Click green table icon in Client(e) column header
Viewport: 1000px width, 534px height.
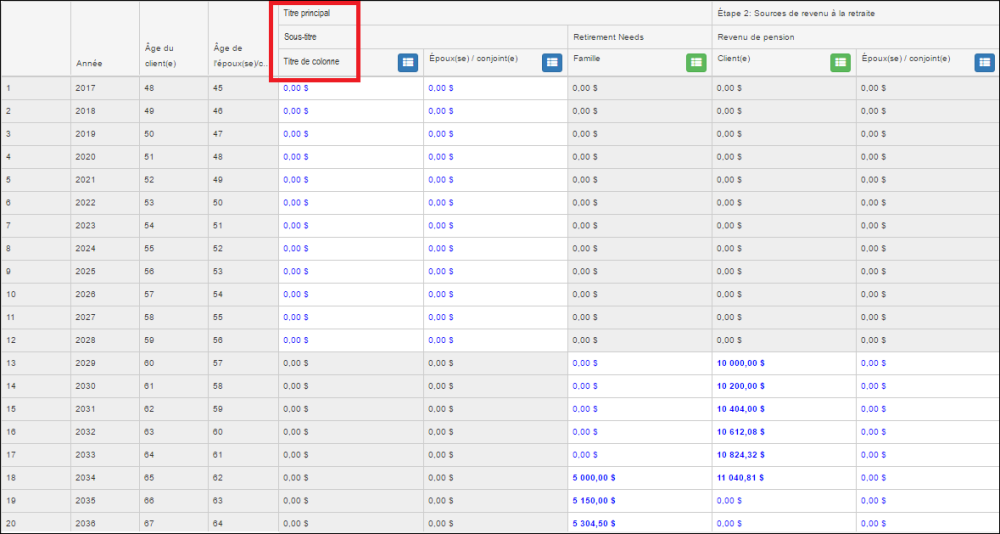841,63
